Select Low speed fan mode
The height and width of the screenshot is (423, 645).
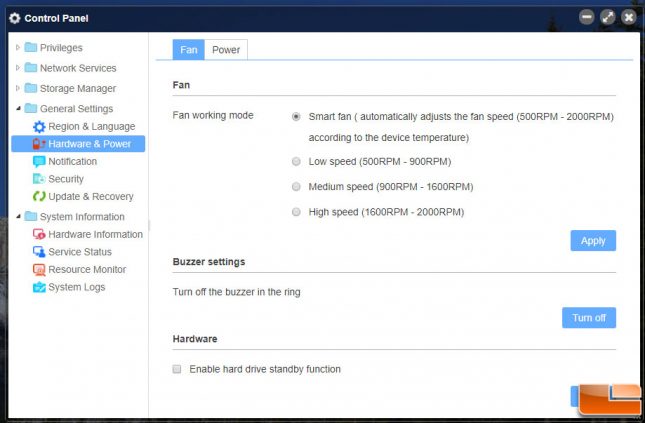click(x=296, y=161)
